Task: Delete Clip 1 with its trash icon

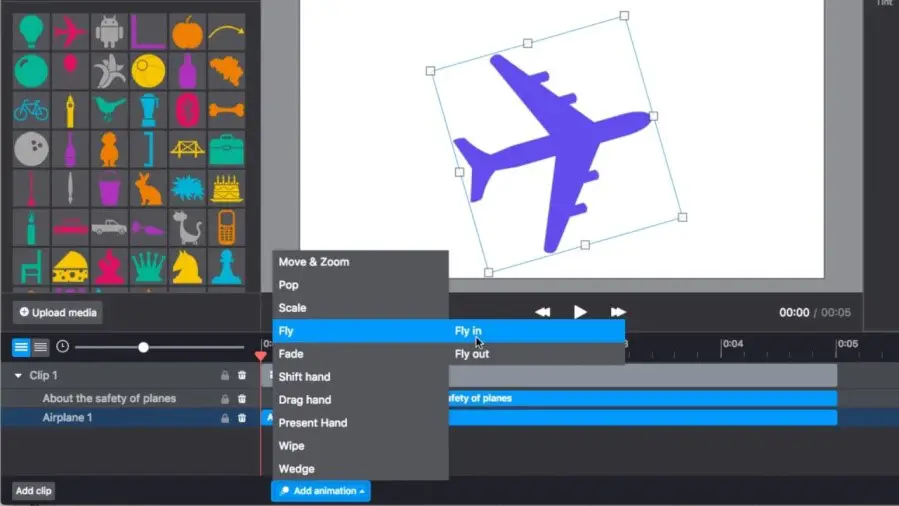Action: click(x=242, y=375)
